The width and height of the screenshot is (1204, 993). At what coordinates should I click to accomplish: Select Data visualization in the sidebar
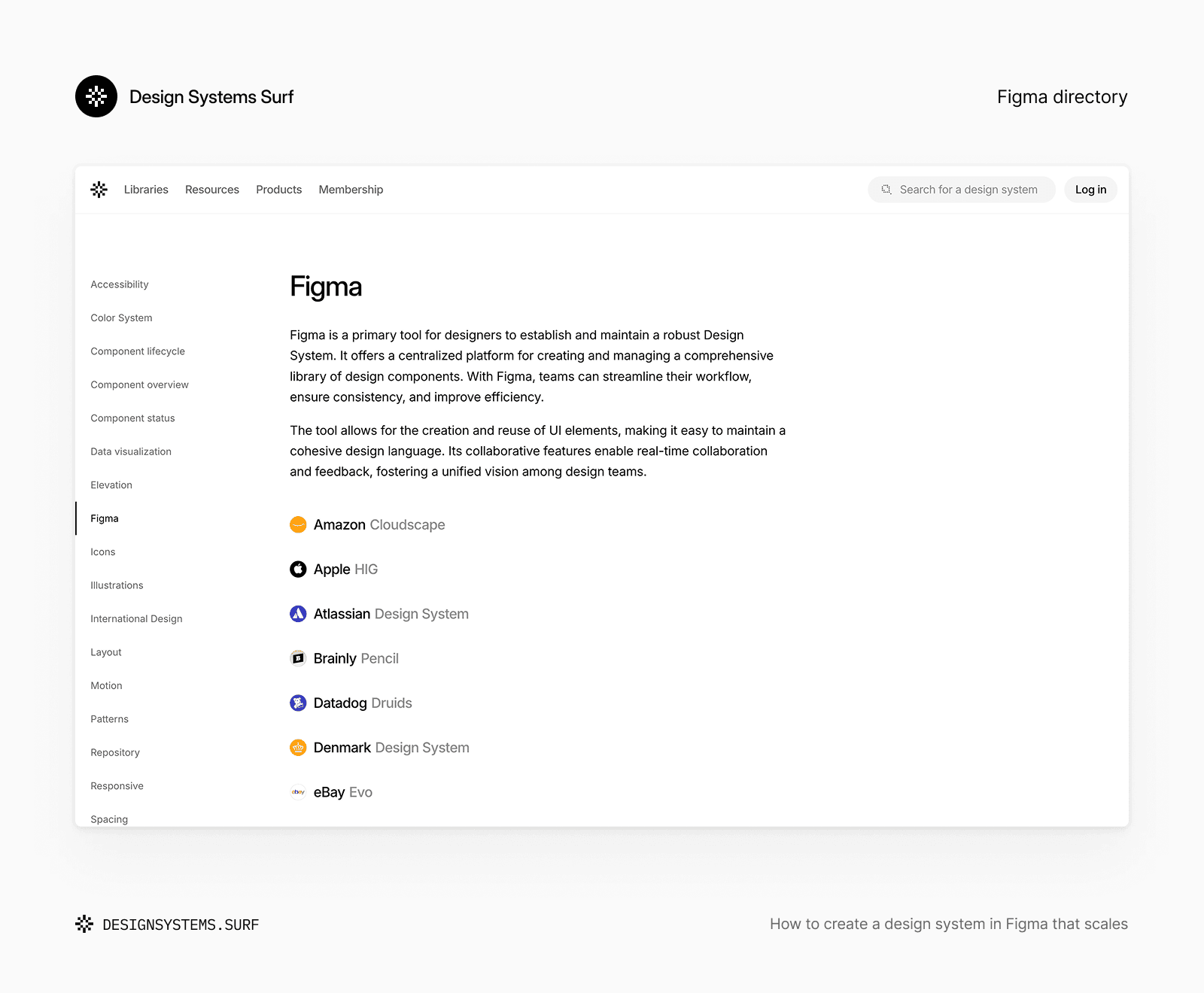coord(131,451)
